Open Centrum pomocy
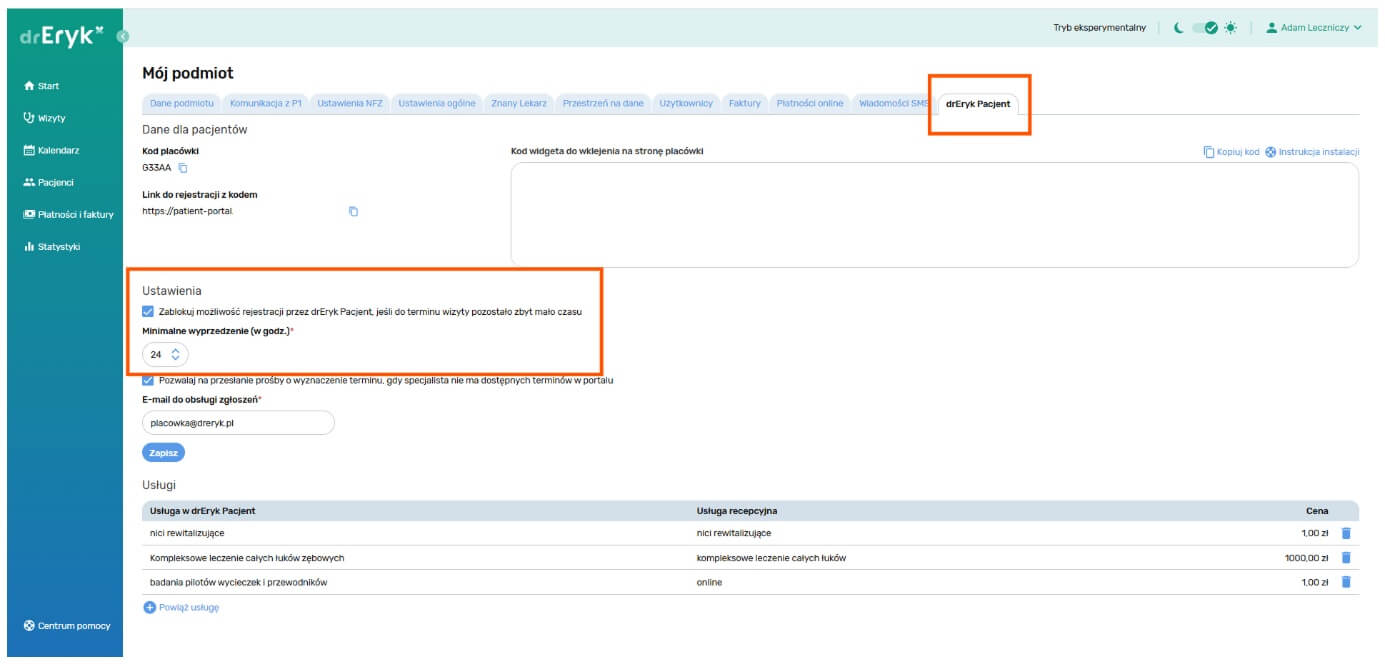Image resolution: width=1385 pixels, height=664 pixels. point(67,626)
